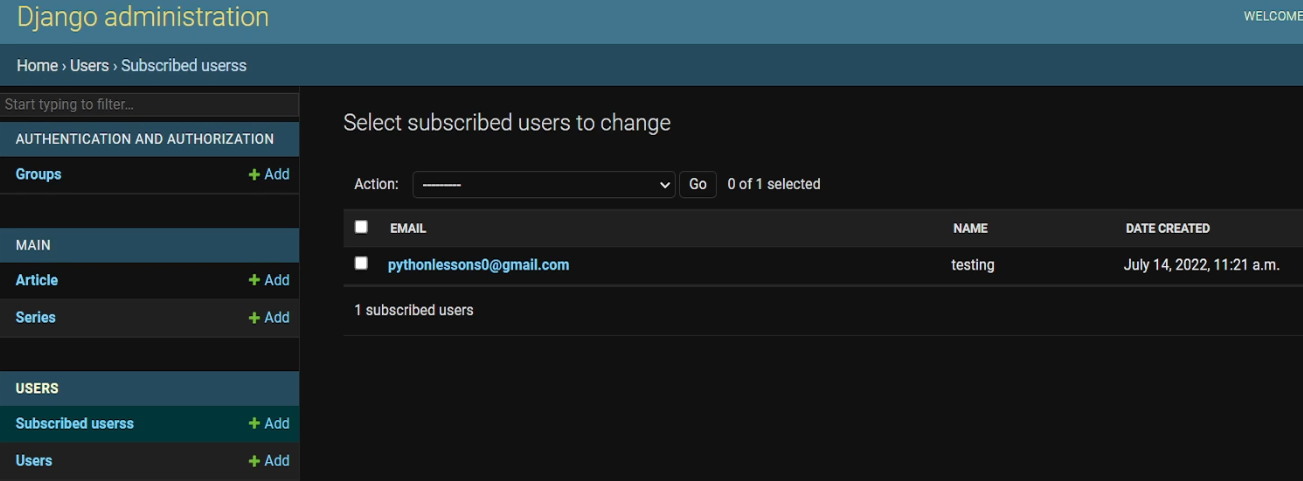
Task: Open the Action dropdown menu
Action: pos(543,185)
